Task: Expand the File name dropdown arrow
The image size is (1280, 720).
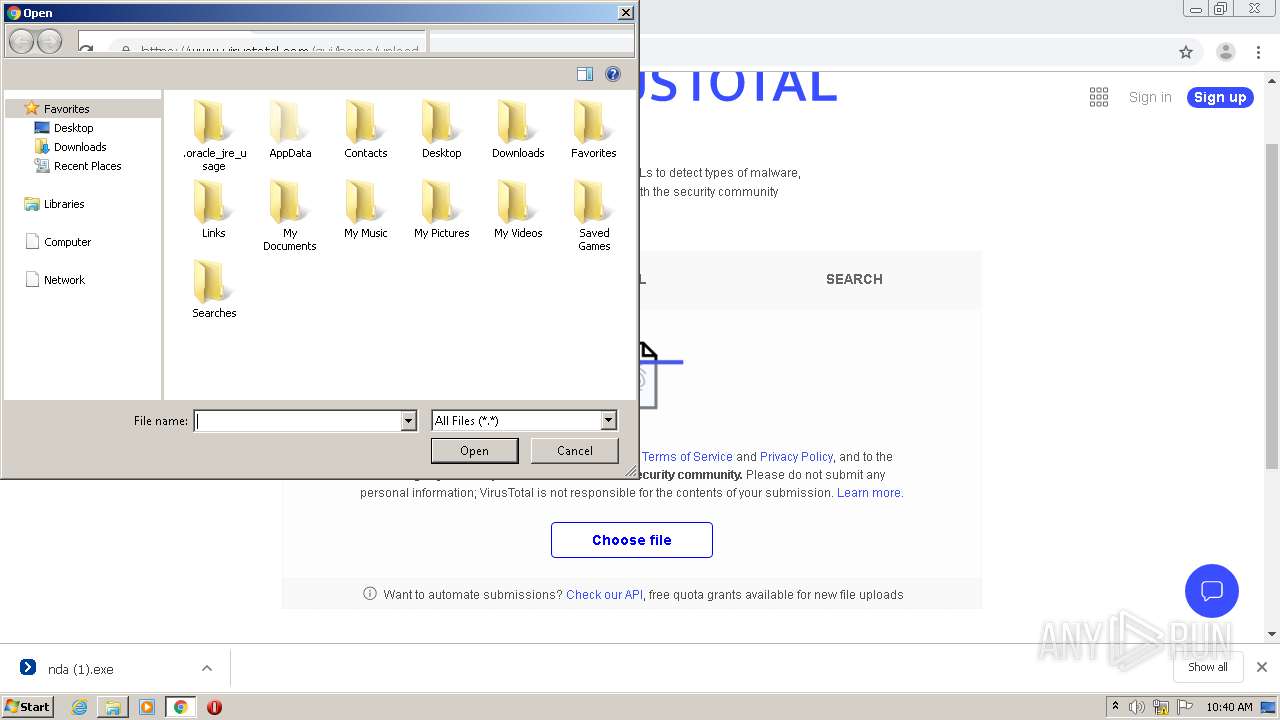Action: click(408, 421)
